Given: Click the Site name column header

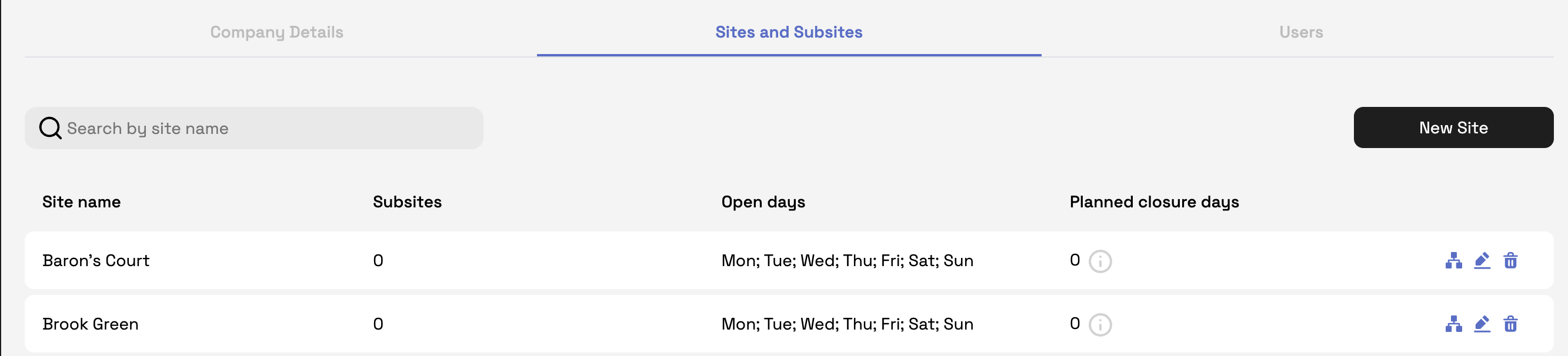Looking at the screenshot, I should pyautogui.click(x=82, y=201).
